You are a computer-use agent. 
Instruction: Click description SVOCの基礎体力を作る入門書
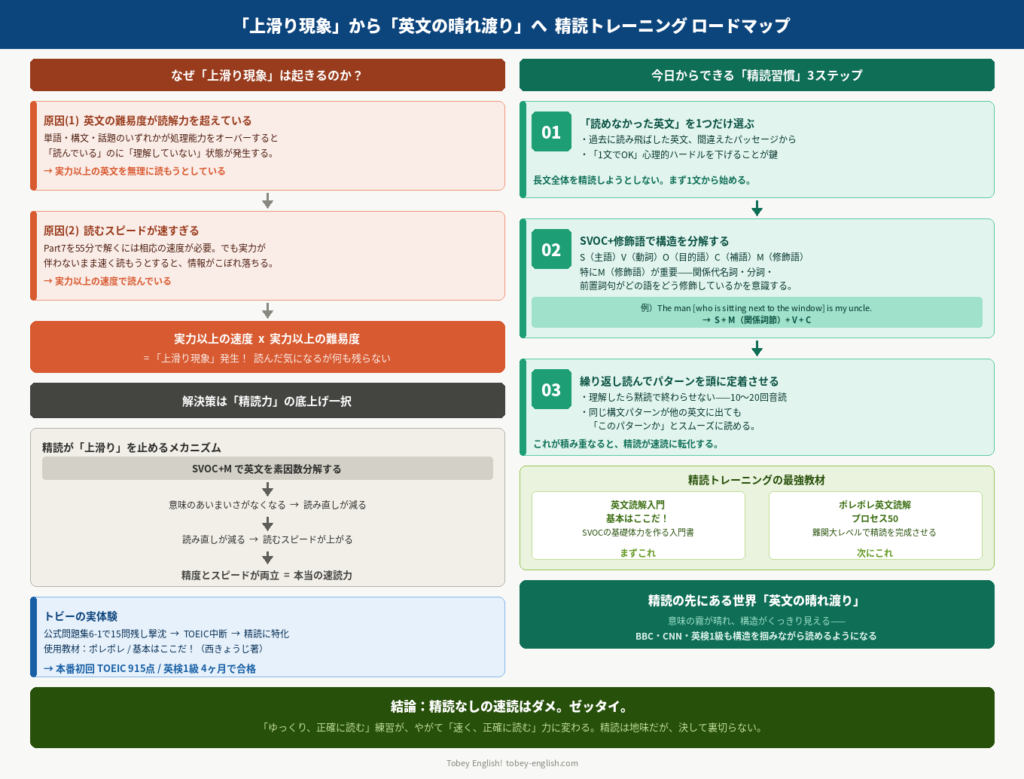[638, 532]
